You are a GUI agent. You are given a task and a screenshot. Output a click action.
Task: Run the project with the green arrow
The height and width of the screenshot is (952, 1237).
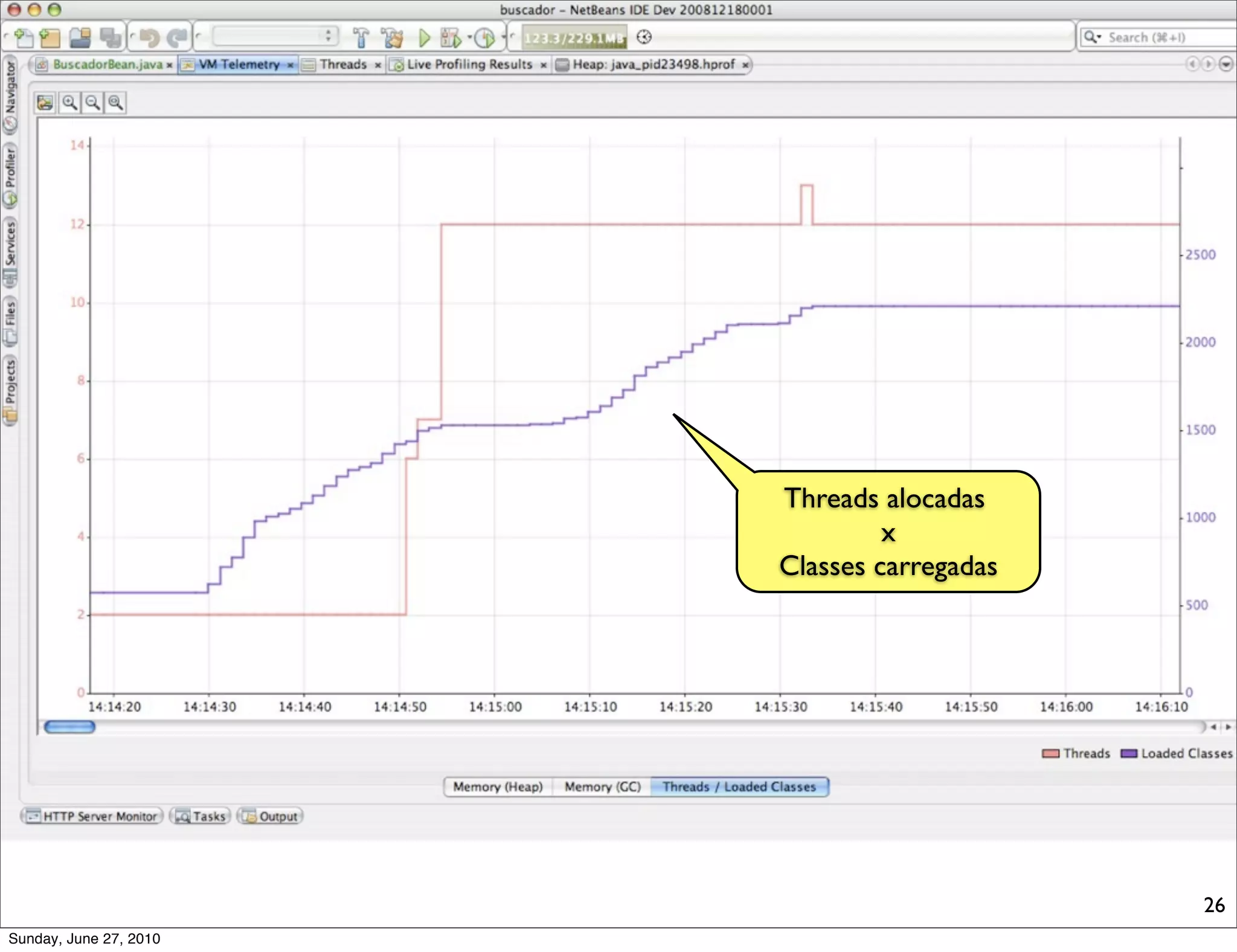click(424, 38)
